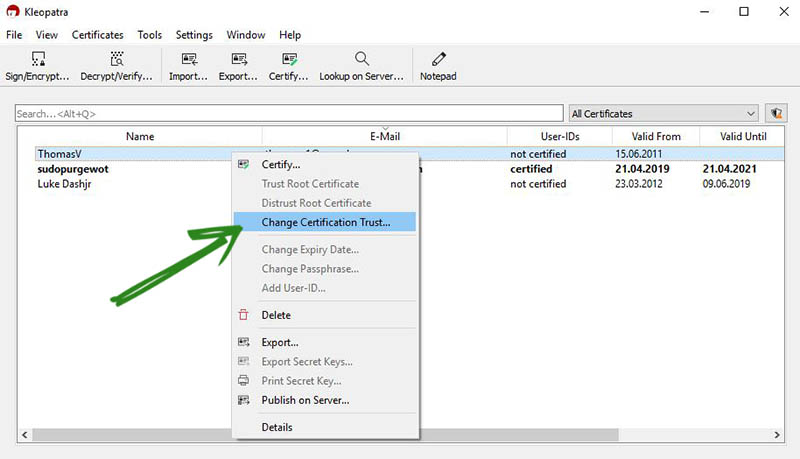Click the Certify icon in the context menu

tap(244, 164)
